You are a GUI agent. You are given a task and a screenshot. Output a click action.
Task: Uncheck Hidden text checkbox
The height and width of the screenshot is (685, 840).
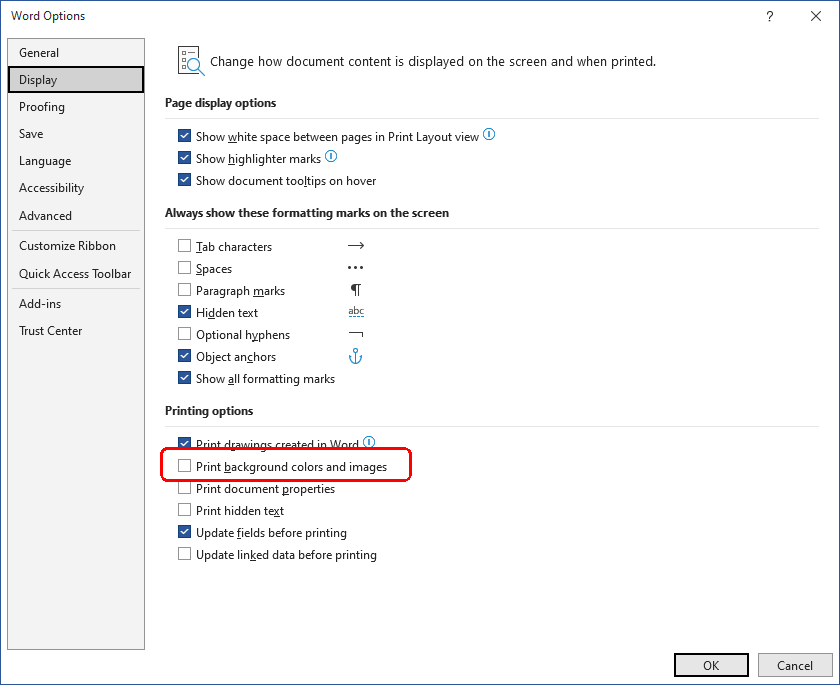184,312
